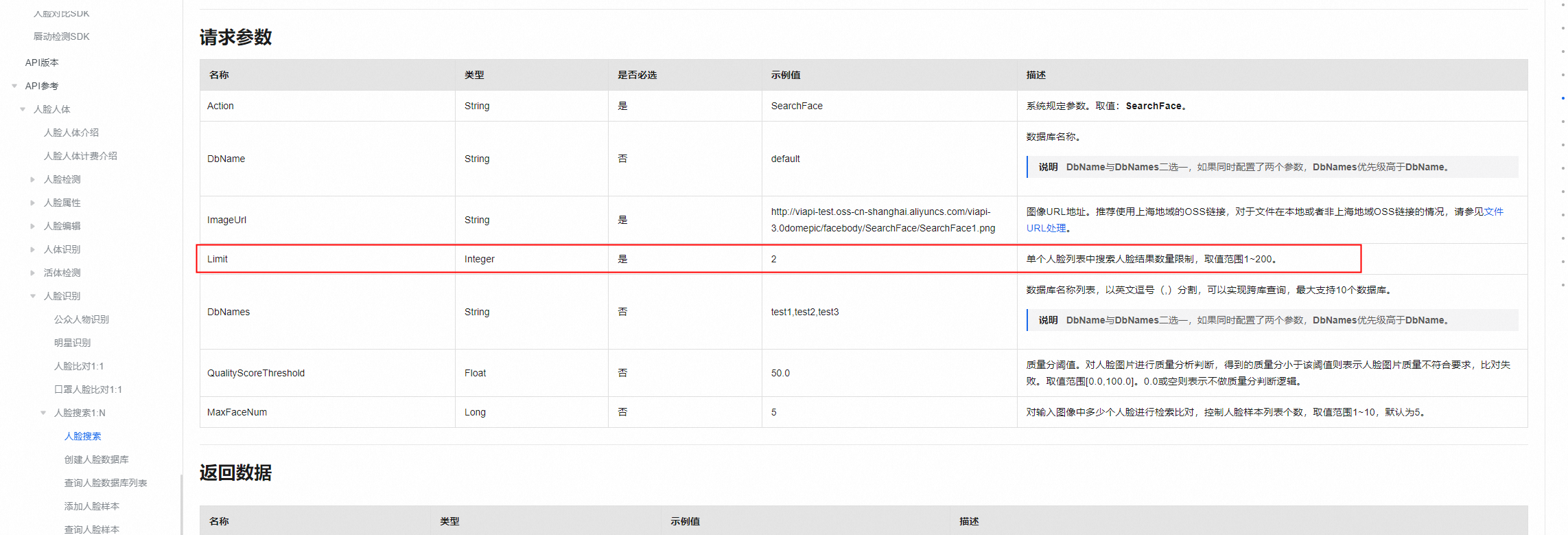Open the 添加人脸样本 page
1568x535 pixels.
click(92, 506)
